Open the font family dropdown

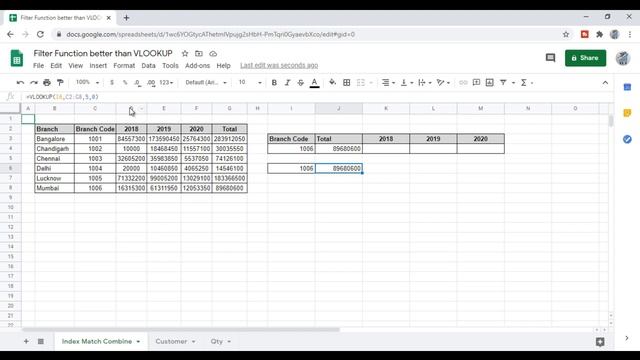[x=206, y=82]
